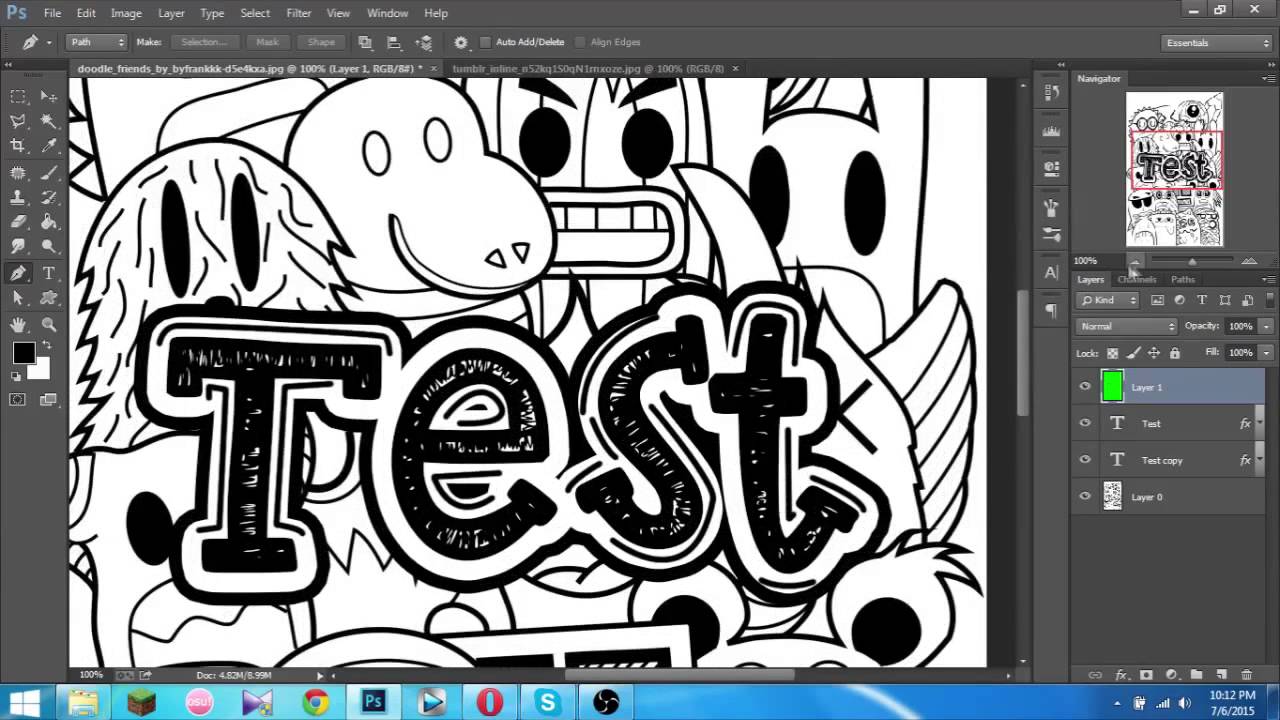Select the Hand tool

[x=18, y=324]
